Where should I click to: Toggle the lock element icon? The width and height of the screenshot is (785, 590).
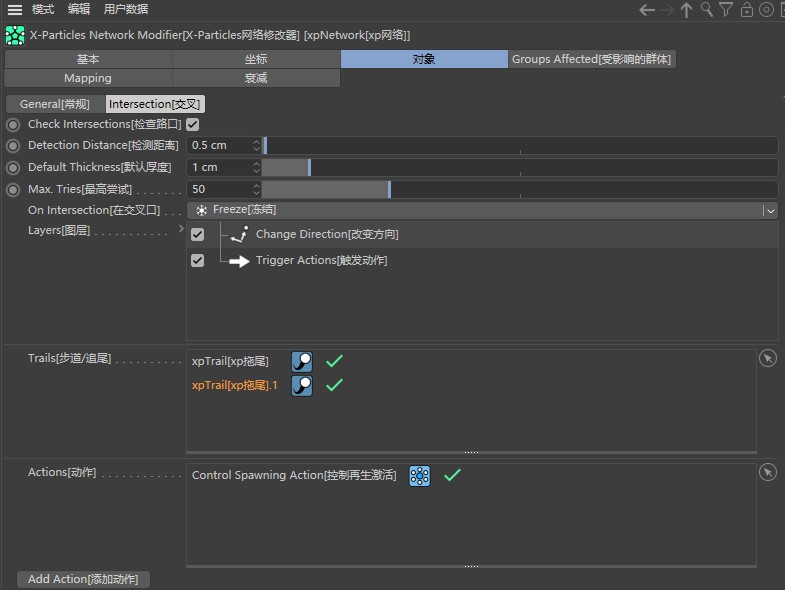[746, 10]
